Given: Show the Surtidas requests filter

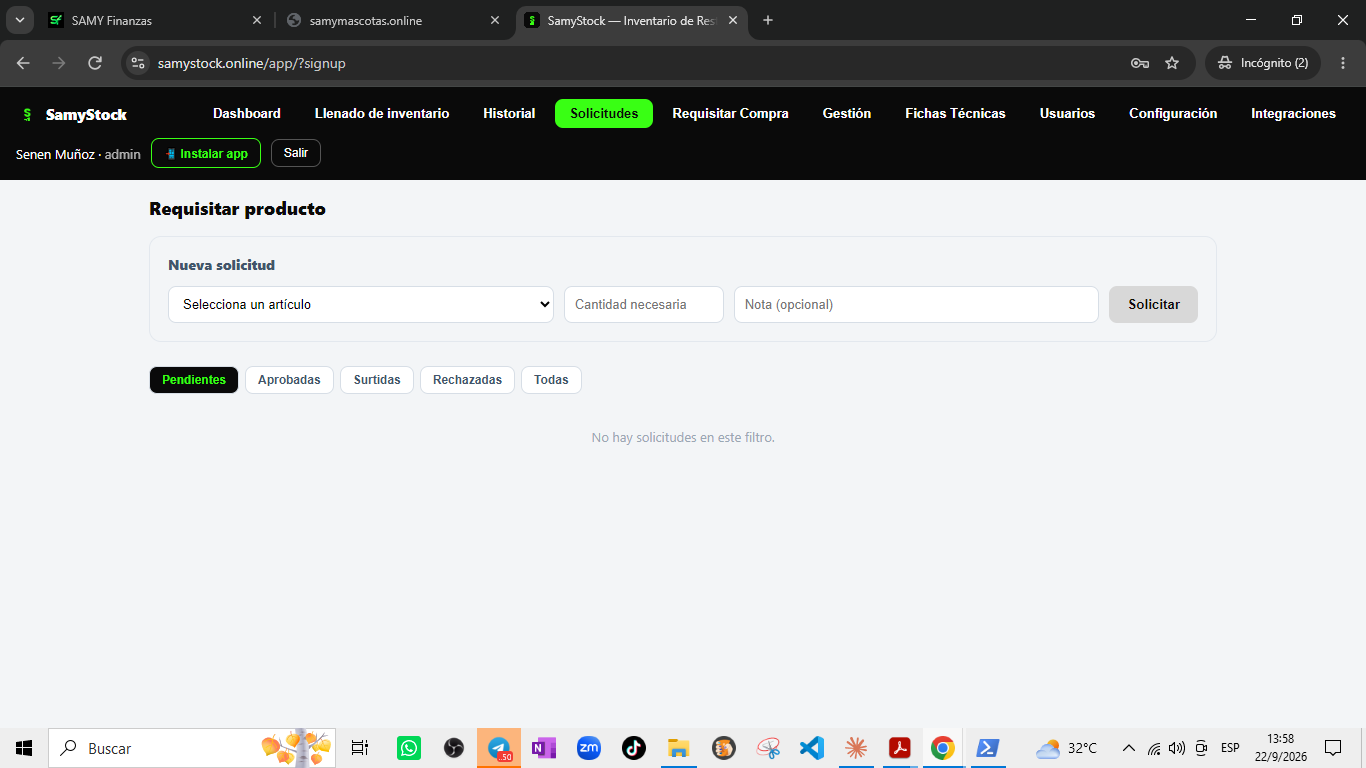Looking at the screenshot, I should click(x=377, y=380).
